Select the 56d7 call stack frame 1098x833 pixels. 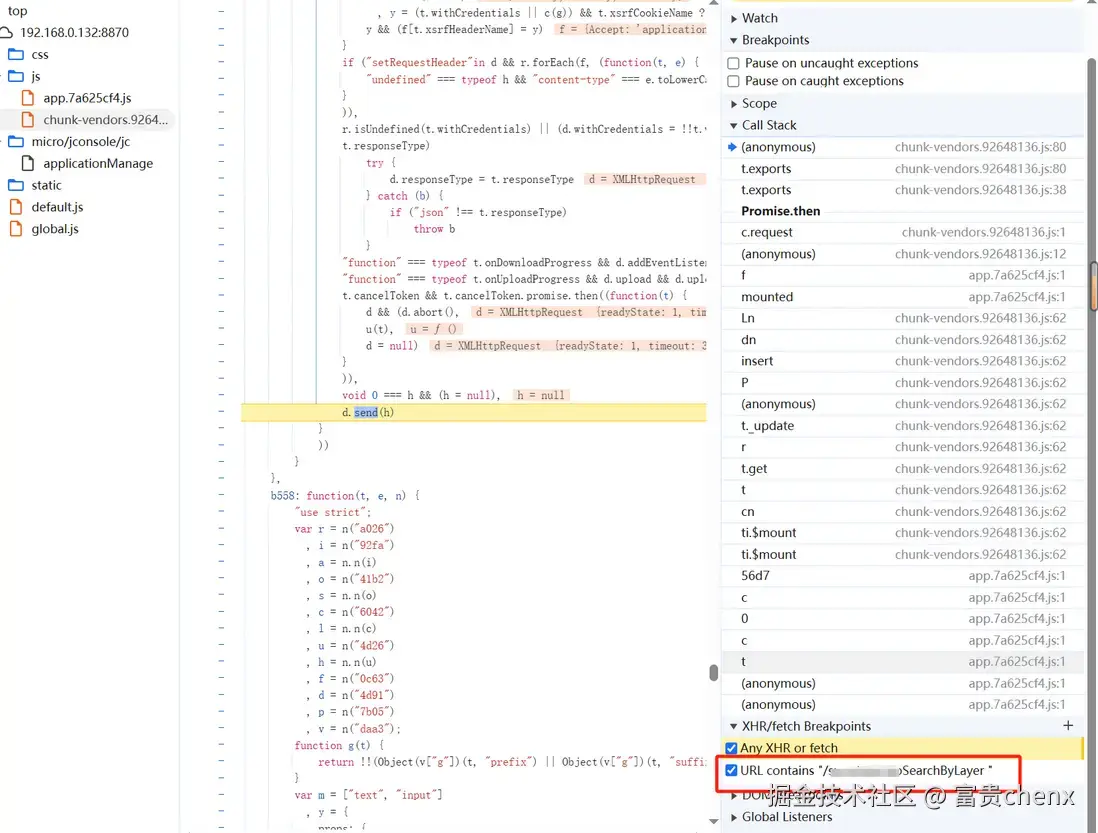point(903,575)
